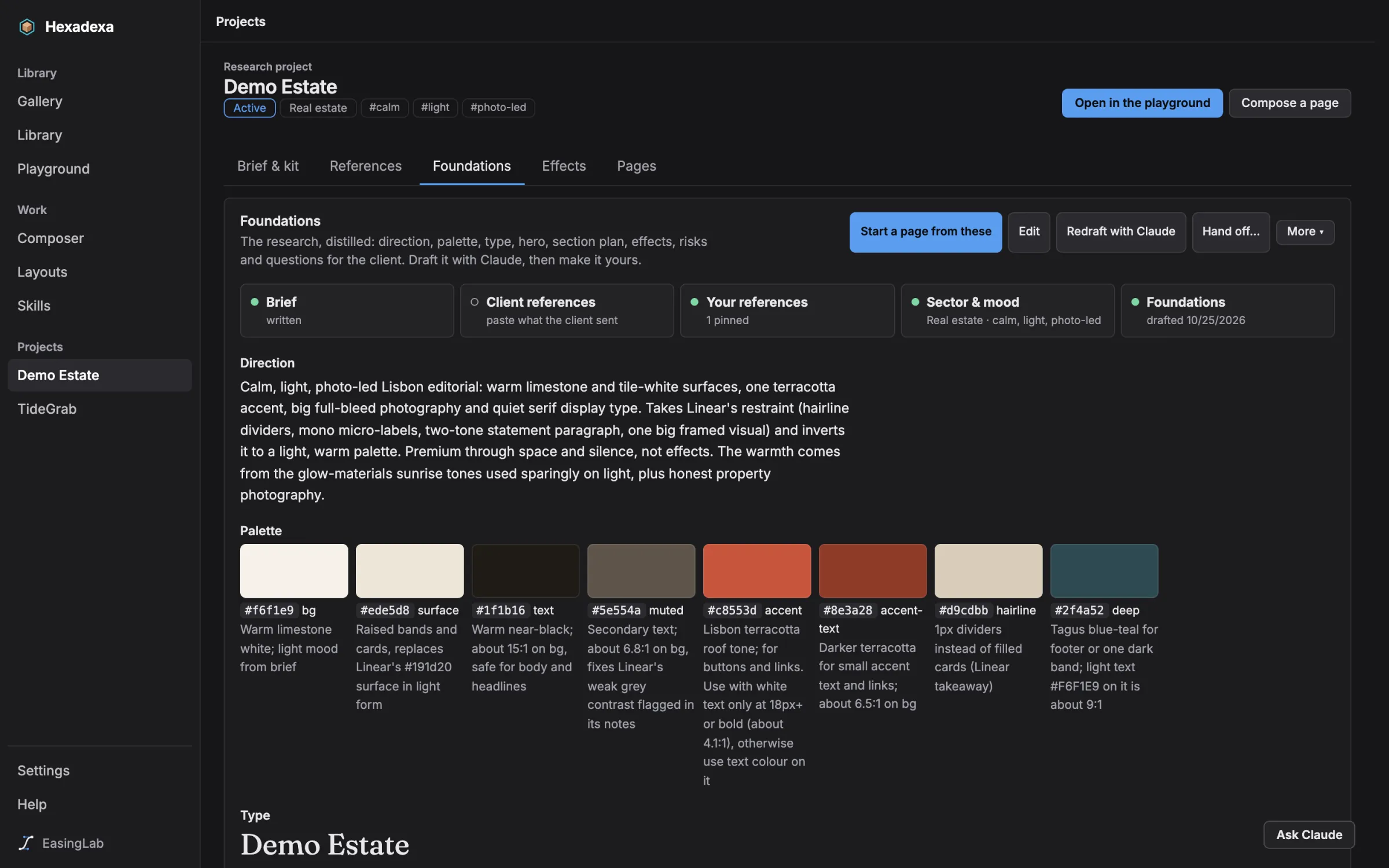Screen dimensions: 1389x868
Task: Click the #photo-led tag
Action: click(x=498, y=108)
